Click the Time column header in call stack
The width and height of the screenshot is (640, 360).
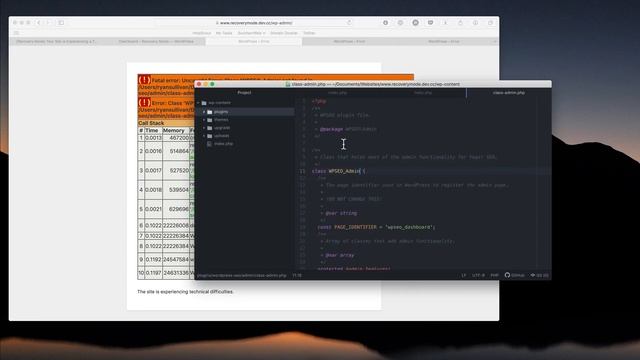coord(152,130)
